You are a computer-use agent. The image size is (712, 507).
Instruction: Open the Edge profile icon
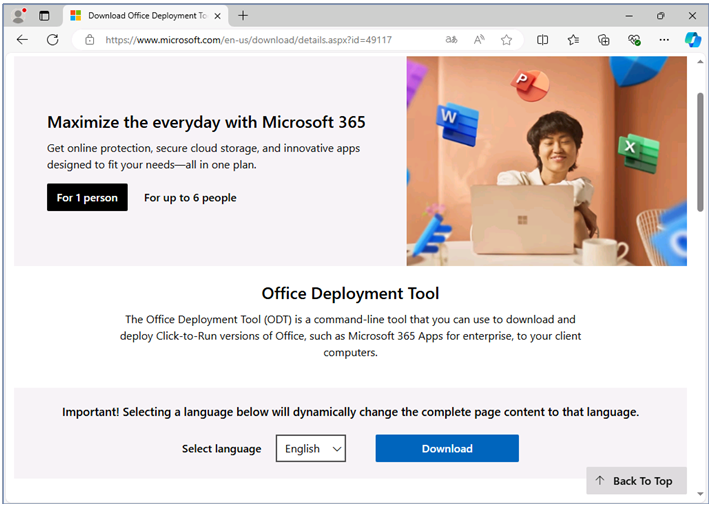click(x=19, y=16)
